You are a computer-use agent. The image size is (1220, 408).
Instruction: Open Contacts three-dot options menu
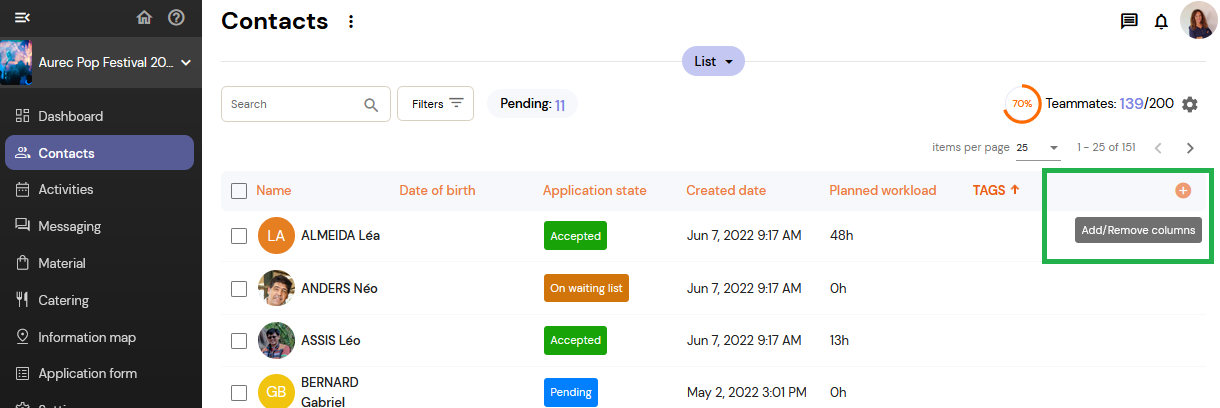pyautogui.click(x=351, y=22)
